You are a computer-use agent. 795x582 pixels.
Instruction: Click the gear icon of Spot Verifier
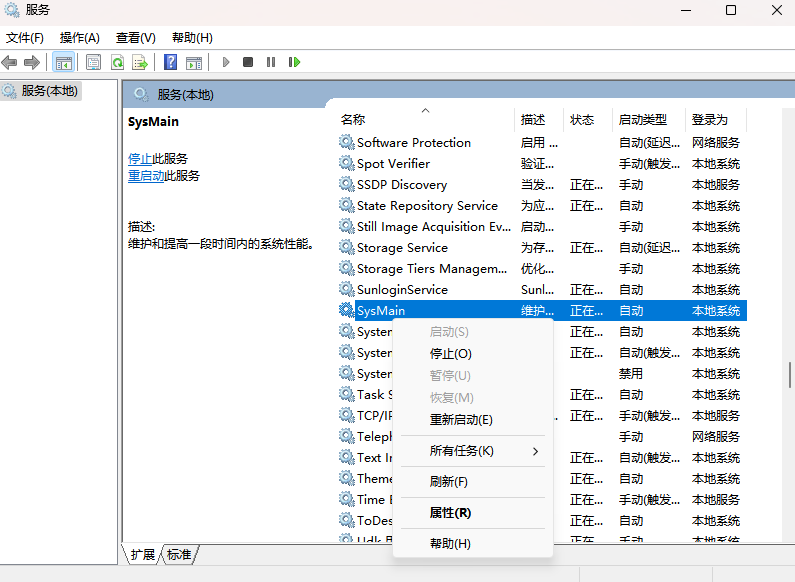coord(346,163)
